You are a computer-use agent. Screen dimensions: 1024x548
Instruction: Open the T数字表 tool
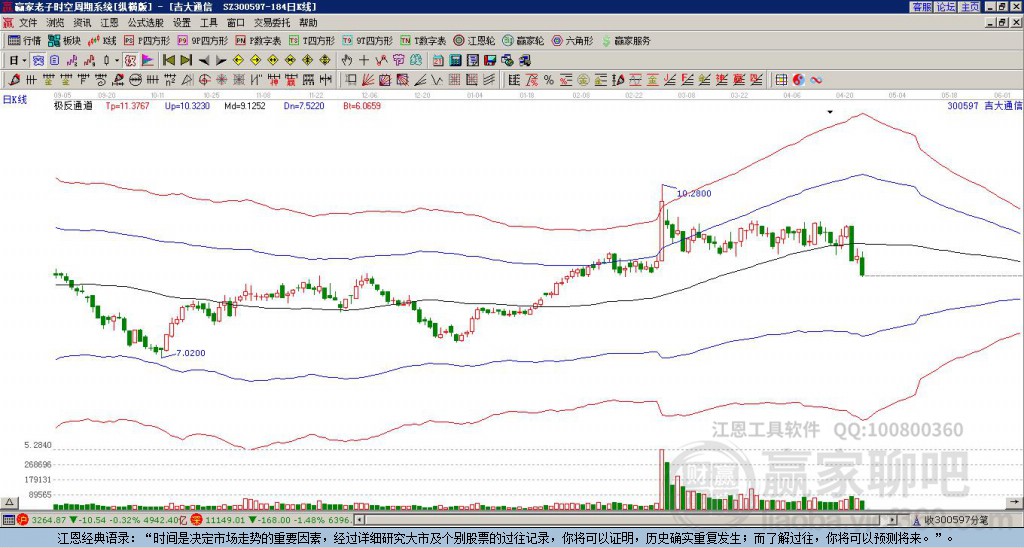point(423,40)
